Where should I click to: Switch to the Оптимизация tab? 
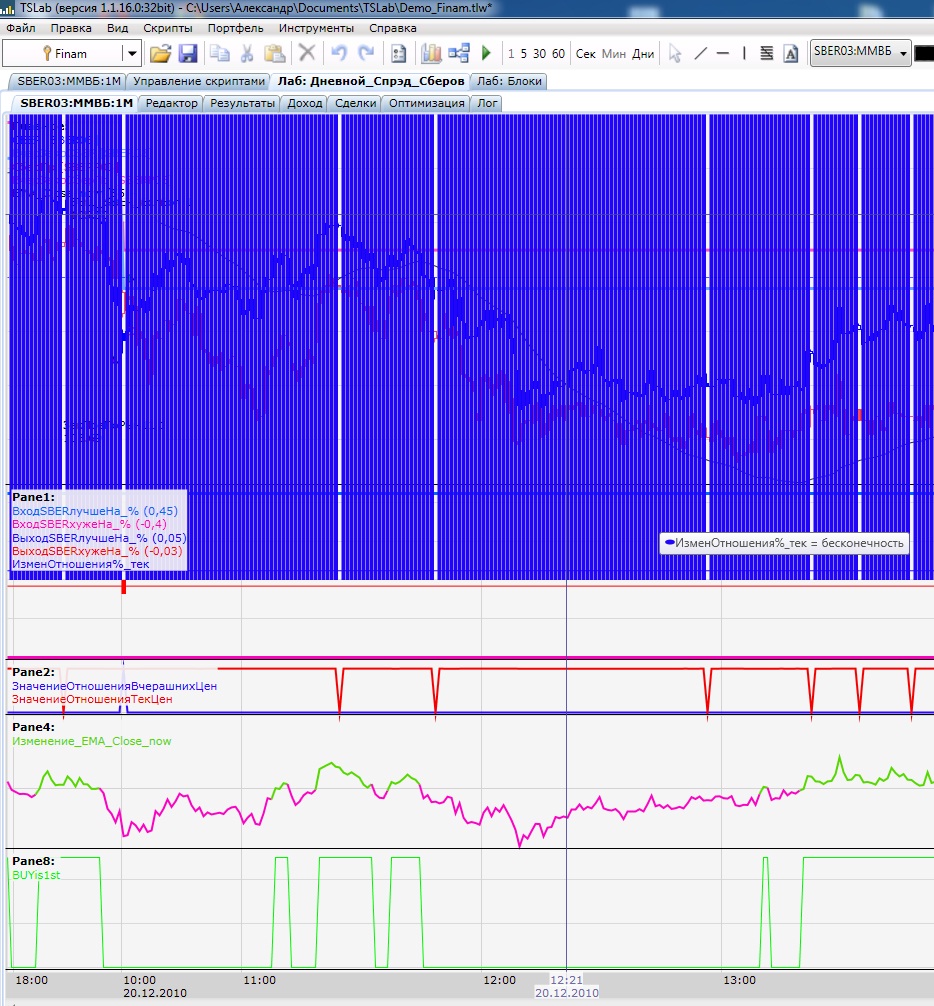[426, 103]
